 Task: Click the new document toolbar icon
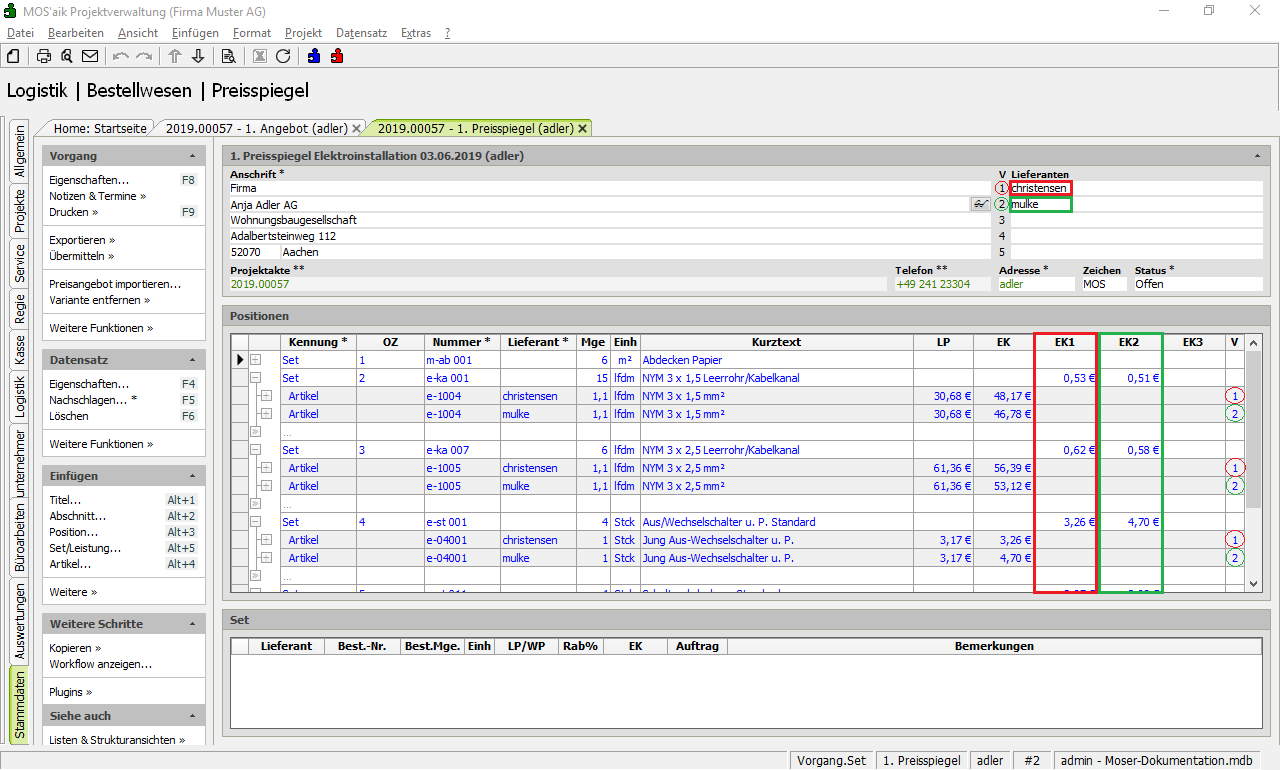pyautogui.click(x=13, y=56)
